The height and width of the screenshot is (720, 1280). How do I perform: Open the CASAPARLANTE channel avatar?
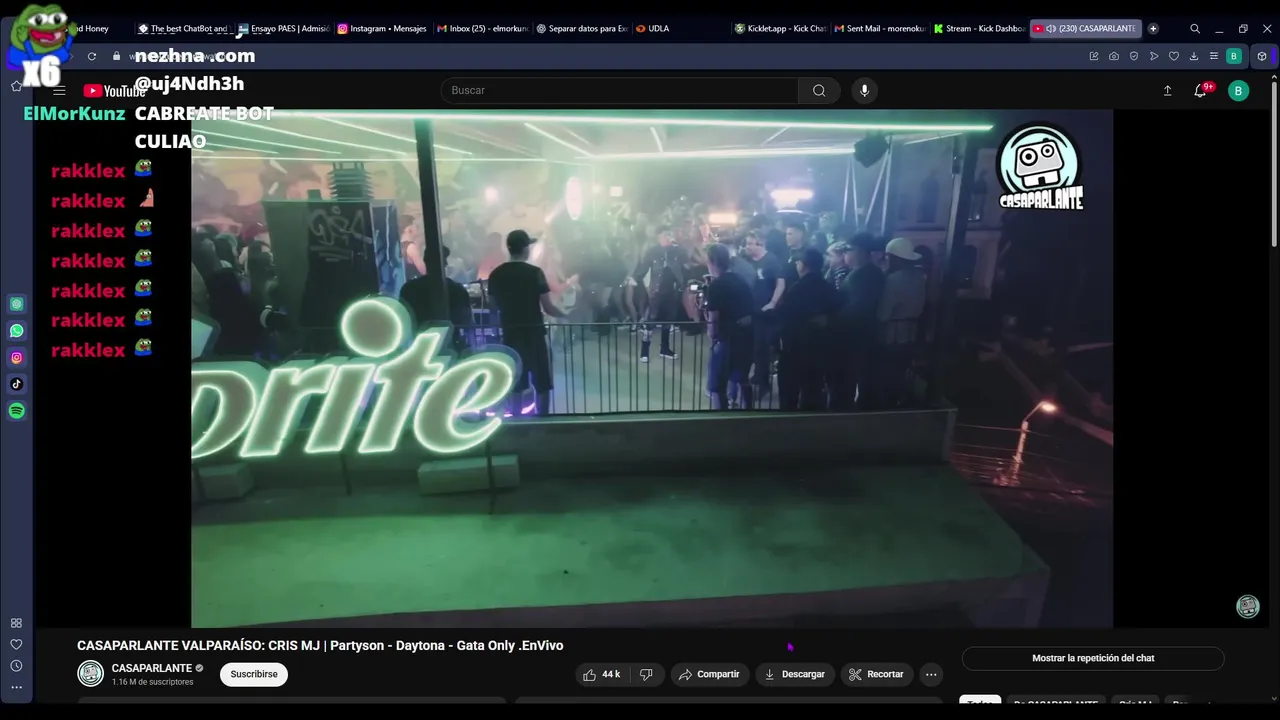click(x=91, y=674)
